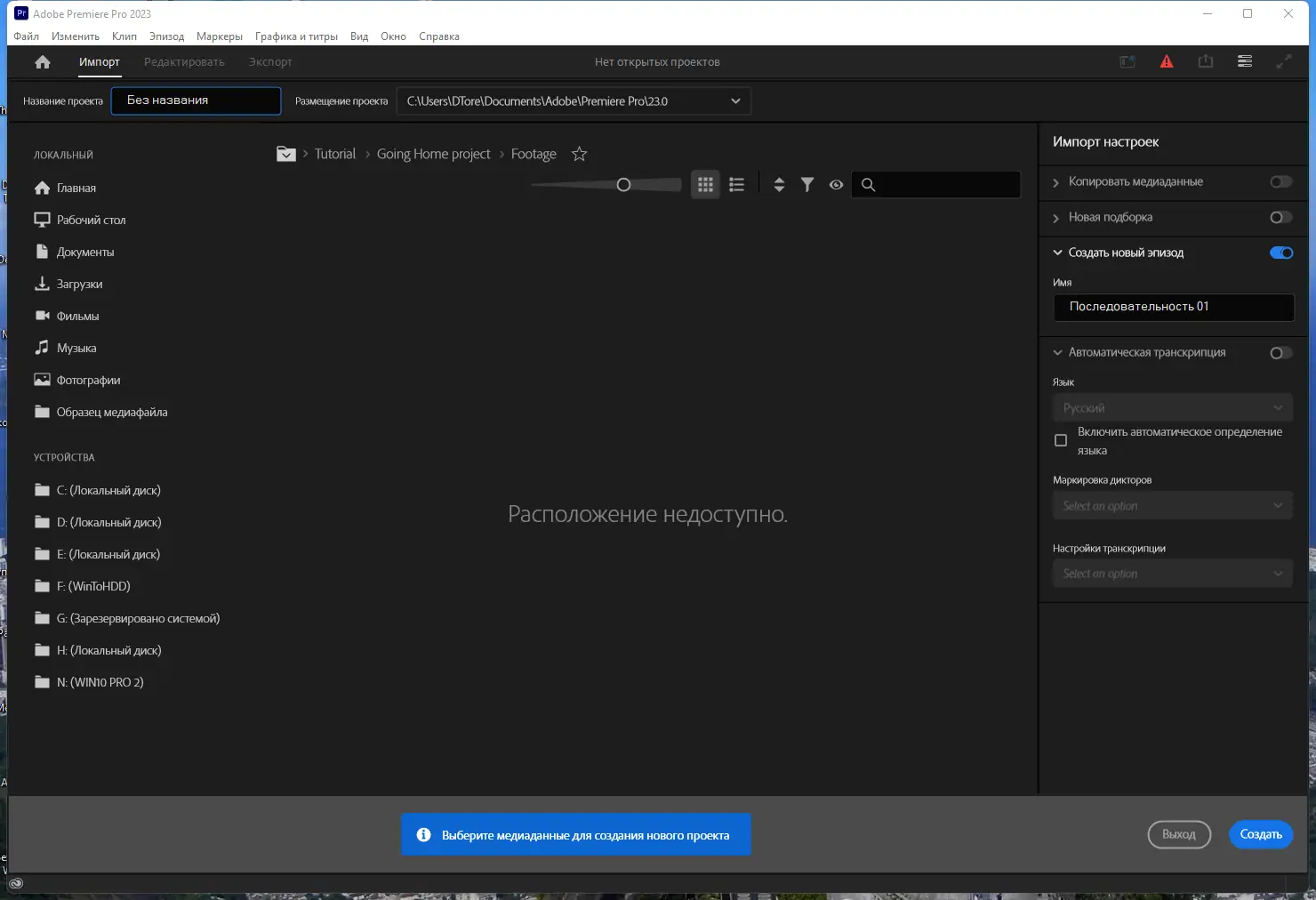This screenshot has height=900, width=1316.
Task: Browse drive E: (Локальный диск)
Action: [x=98, y=554]
